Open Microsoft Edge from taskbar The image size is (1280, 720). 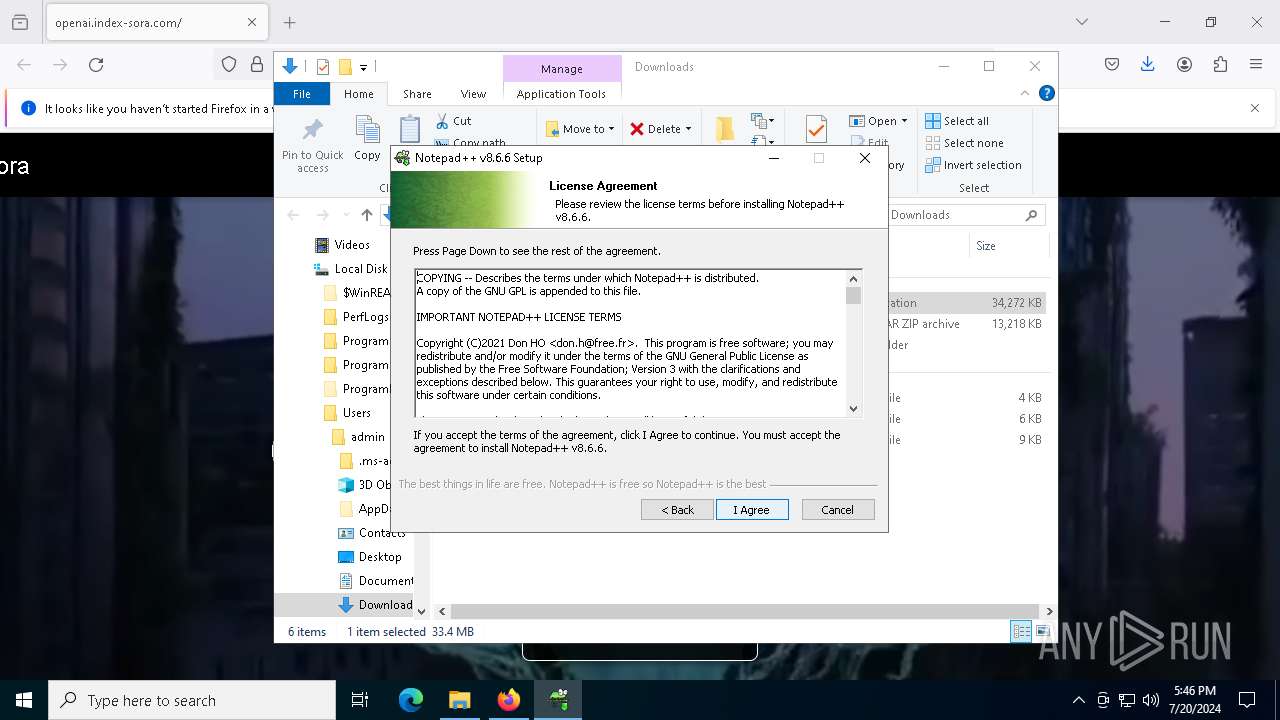tap(411, 700)
